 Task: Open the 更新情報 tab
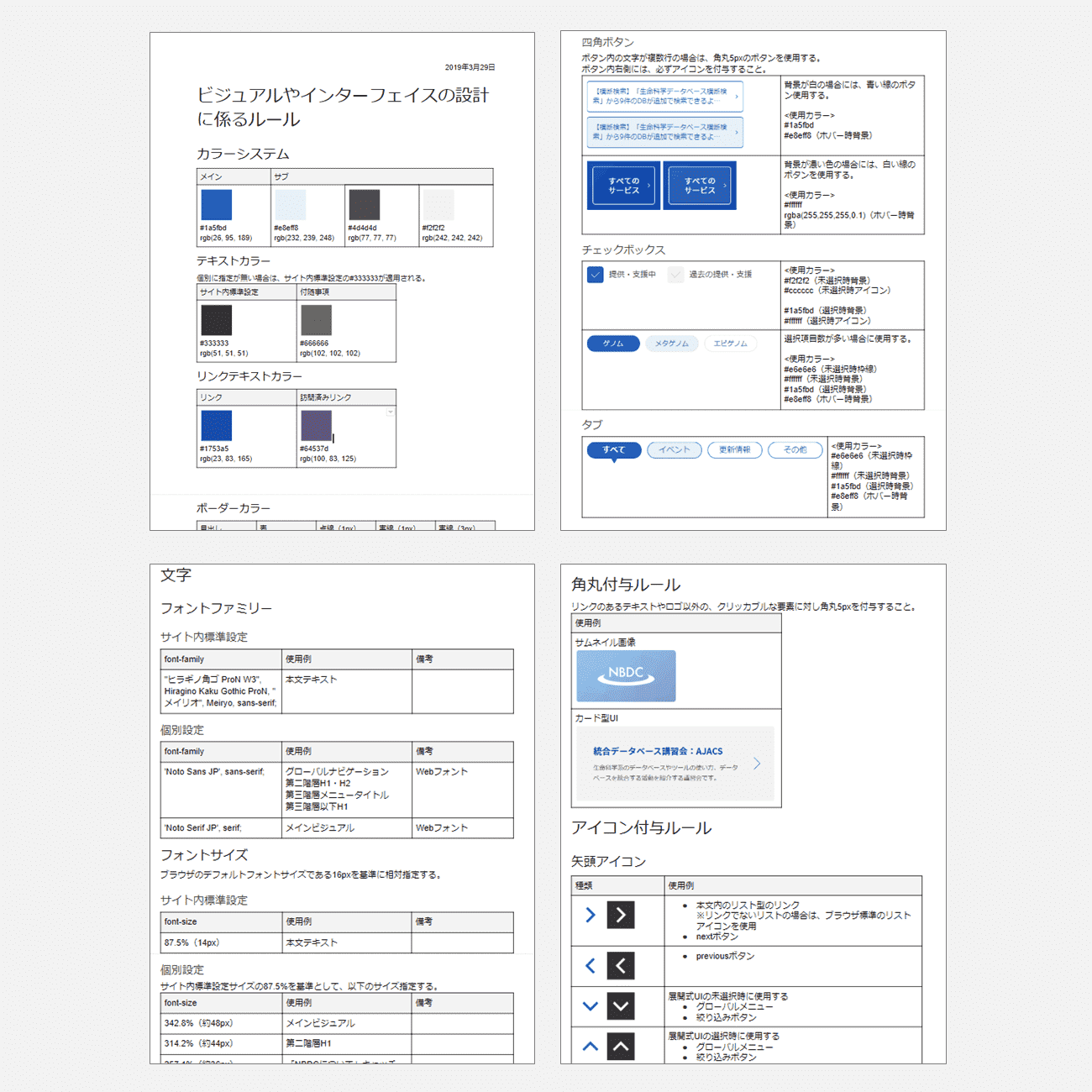coord(734,450)
